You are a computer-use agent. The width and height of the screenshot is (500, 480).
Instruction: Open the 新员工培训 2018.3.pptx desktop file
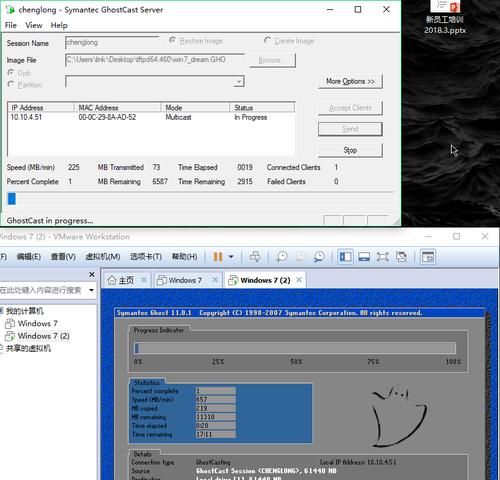pyautogui.click(x=445, y=17)
